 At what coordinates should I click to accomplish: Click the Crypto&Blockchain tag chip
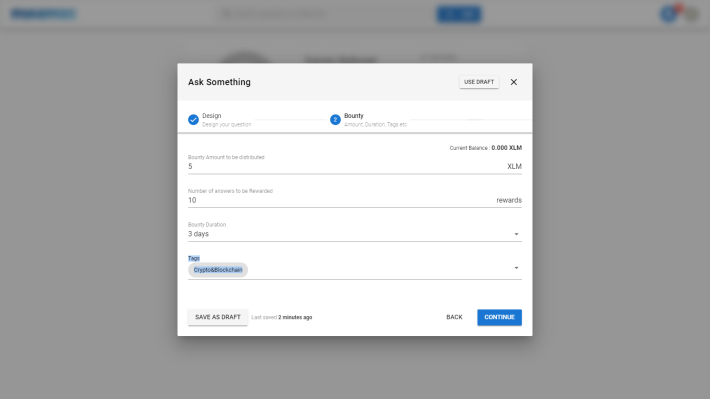218,270
